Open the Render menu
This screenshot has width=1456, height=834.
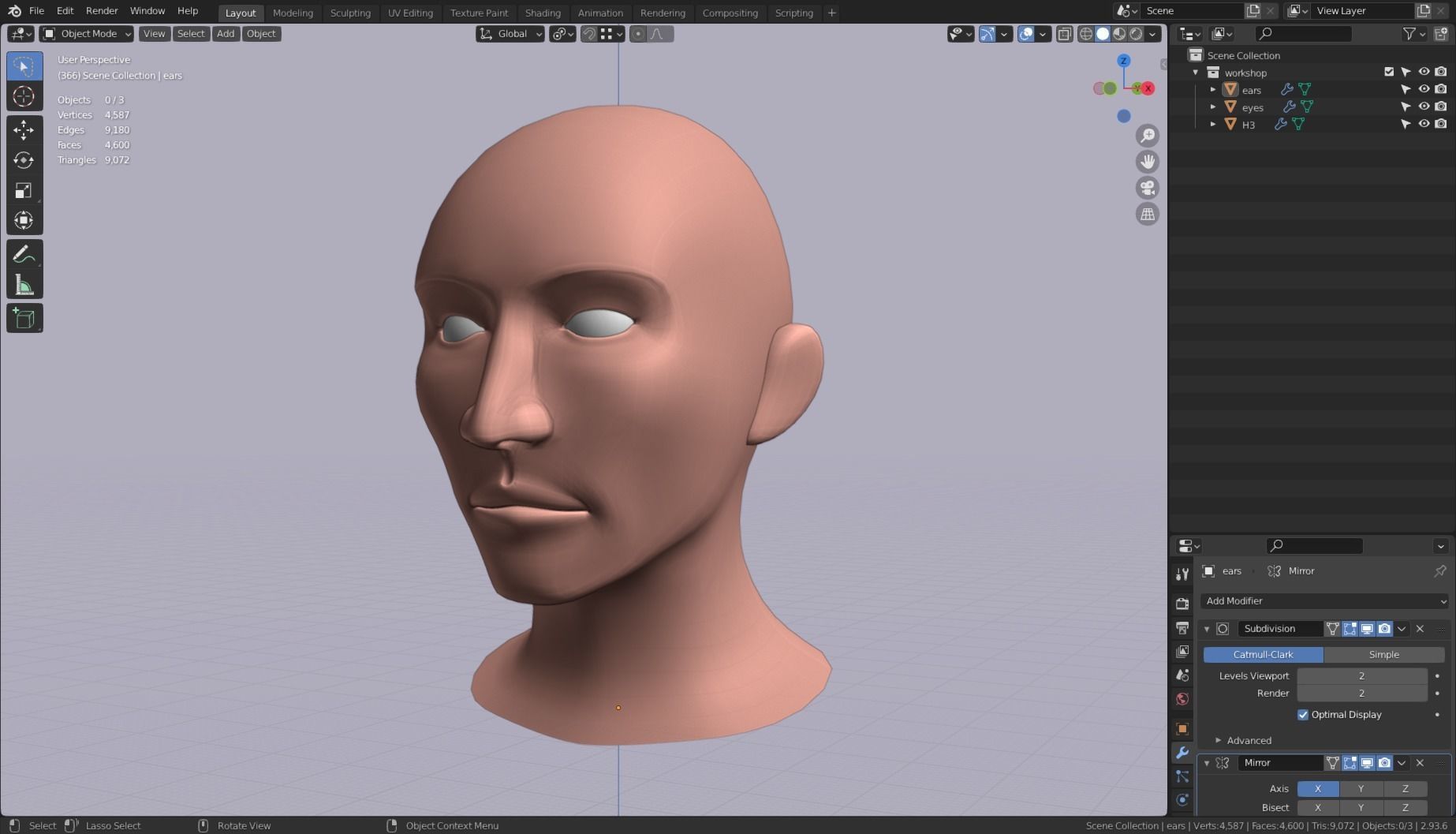coord(102,11)
